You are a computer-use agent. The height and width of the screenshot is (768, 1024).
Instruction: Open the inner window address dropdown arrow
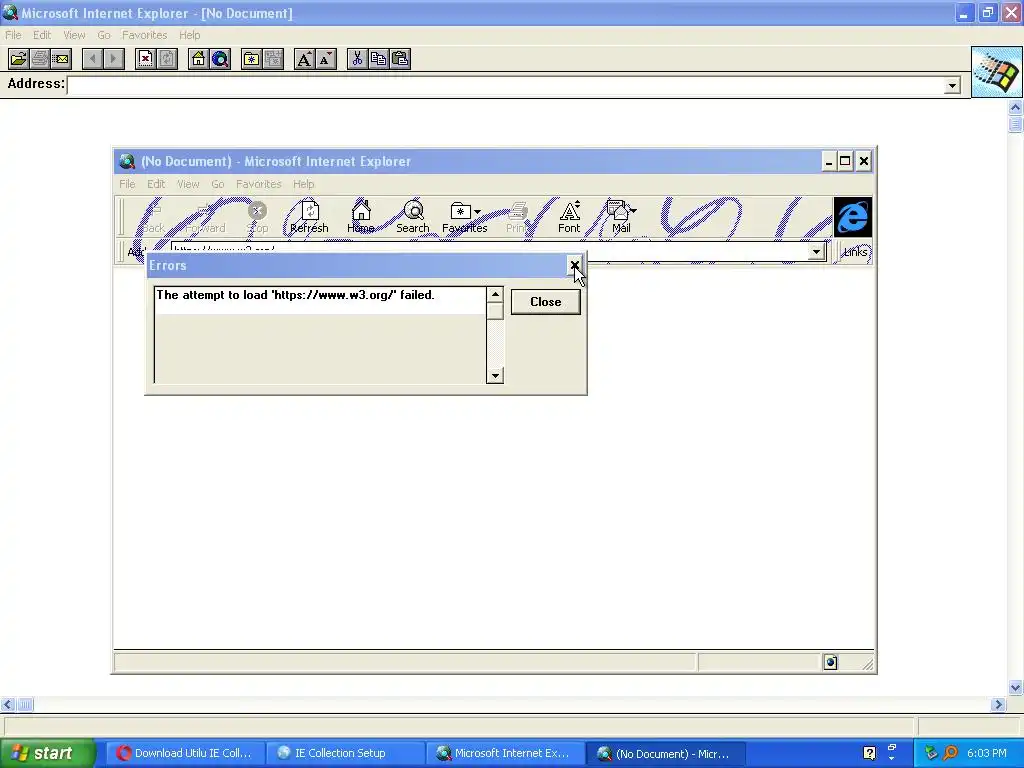[816, 252]
